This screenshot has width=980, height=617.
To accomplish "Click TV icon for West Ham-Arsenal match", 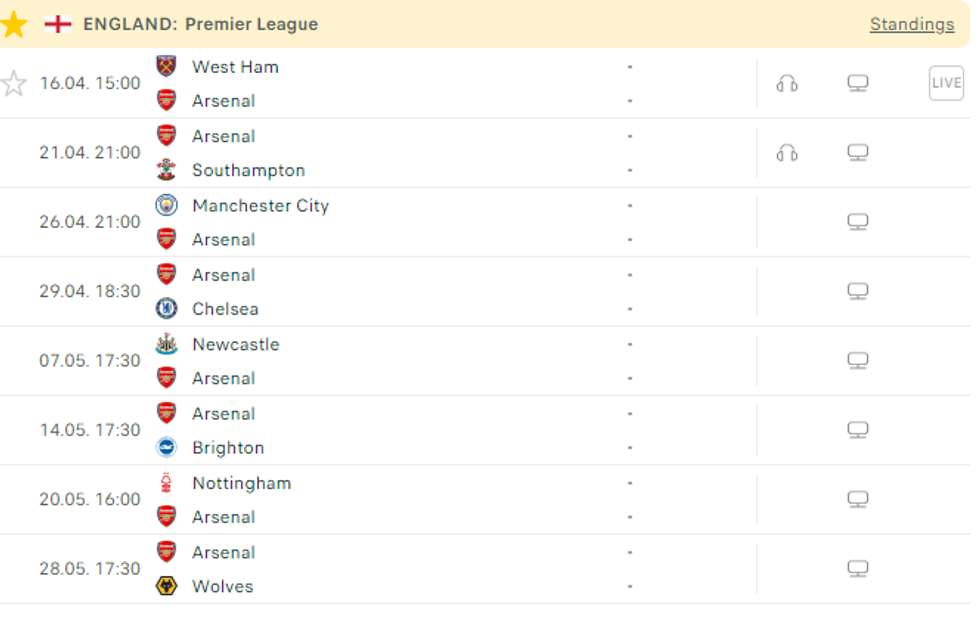I will [x=857, y=83].
